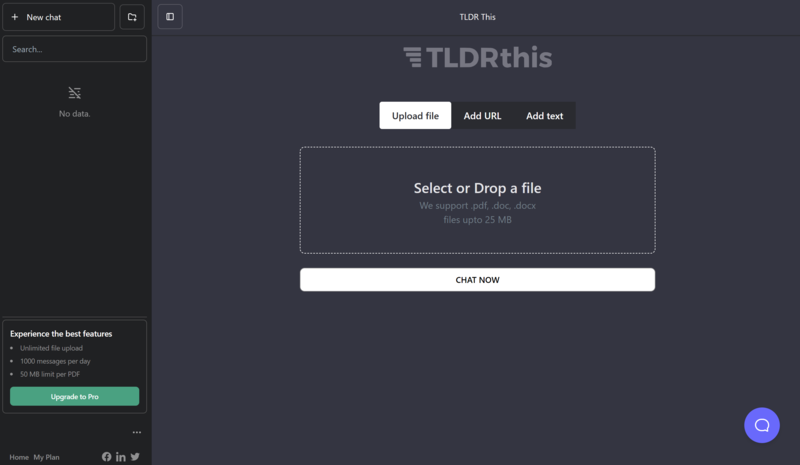Image resolution: width=800 pixels, height=465 pixels.
Task: Open the Facebook social icon
Action: coord(107,457)
